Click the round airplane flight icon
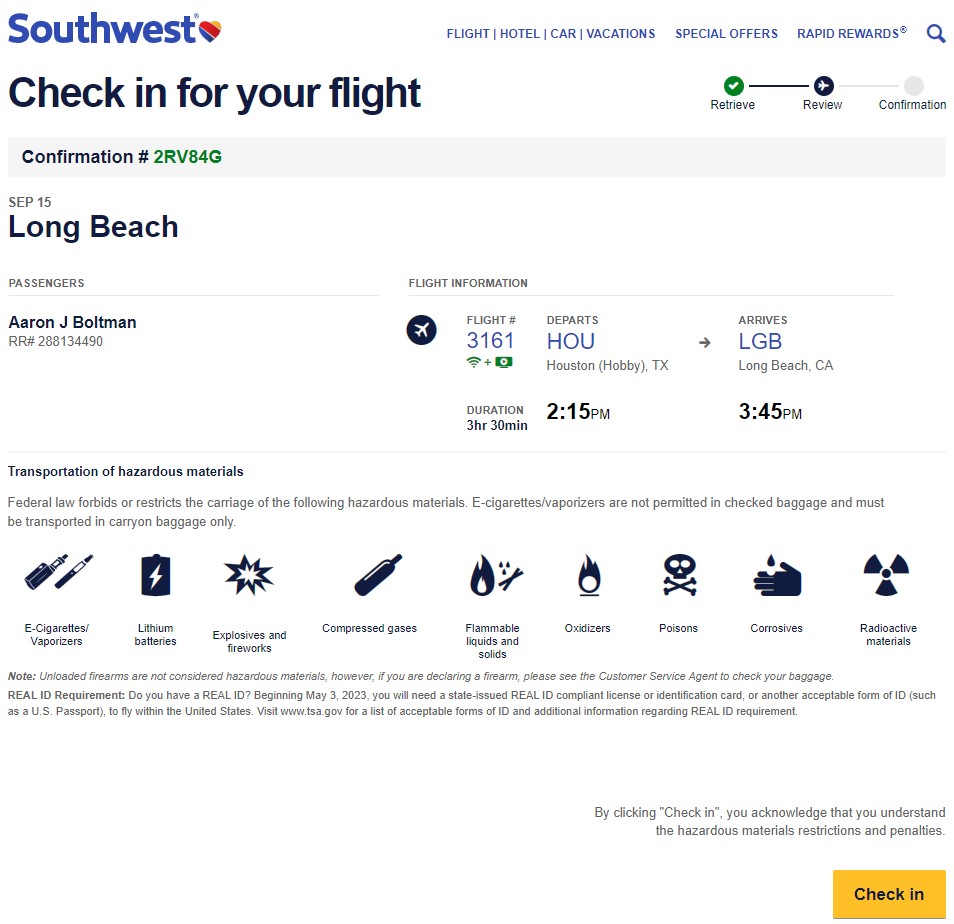This screenshot has width=954, height=924. [x=422, y=330]
